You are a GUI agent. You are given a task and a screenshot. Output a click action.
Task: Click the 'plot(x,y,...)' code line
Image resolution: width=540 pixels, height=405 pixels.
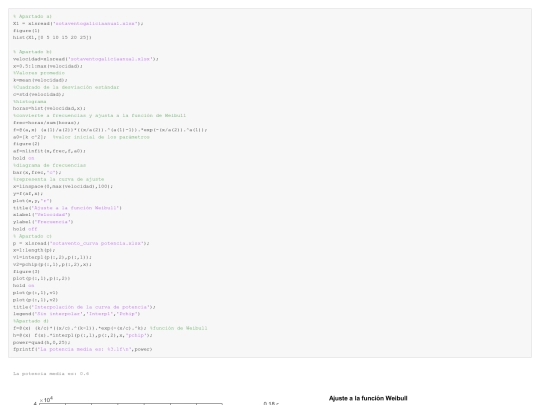(x=32, y=201)
